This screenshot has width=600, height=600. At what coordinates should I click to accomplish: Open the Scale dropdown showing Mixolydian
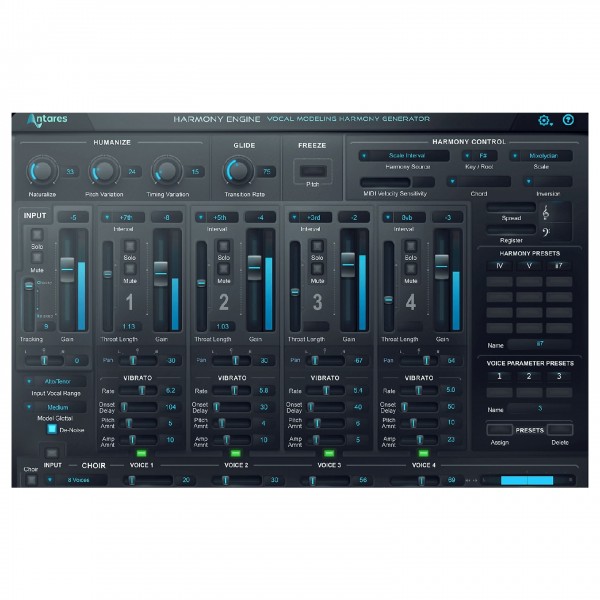541,156
